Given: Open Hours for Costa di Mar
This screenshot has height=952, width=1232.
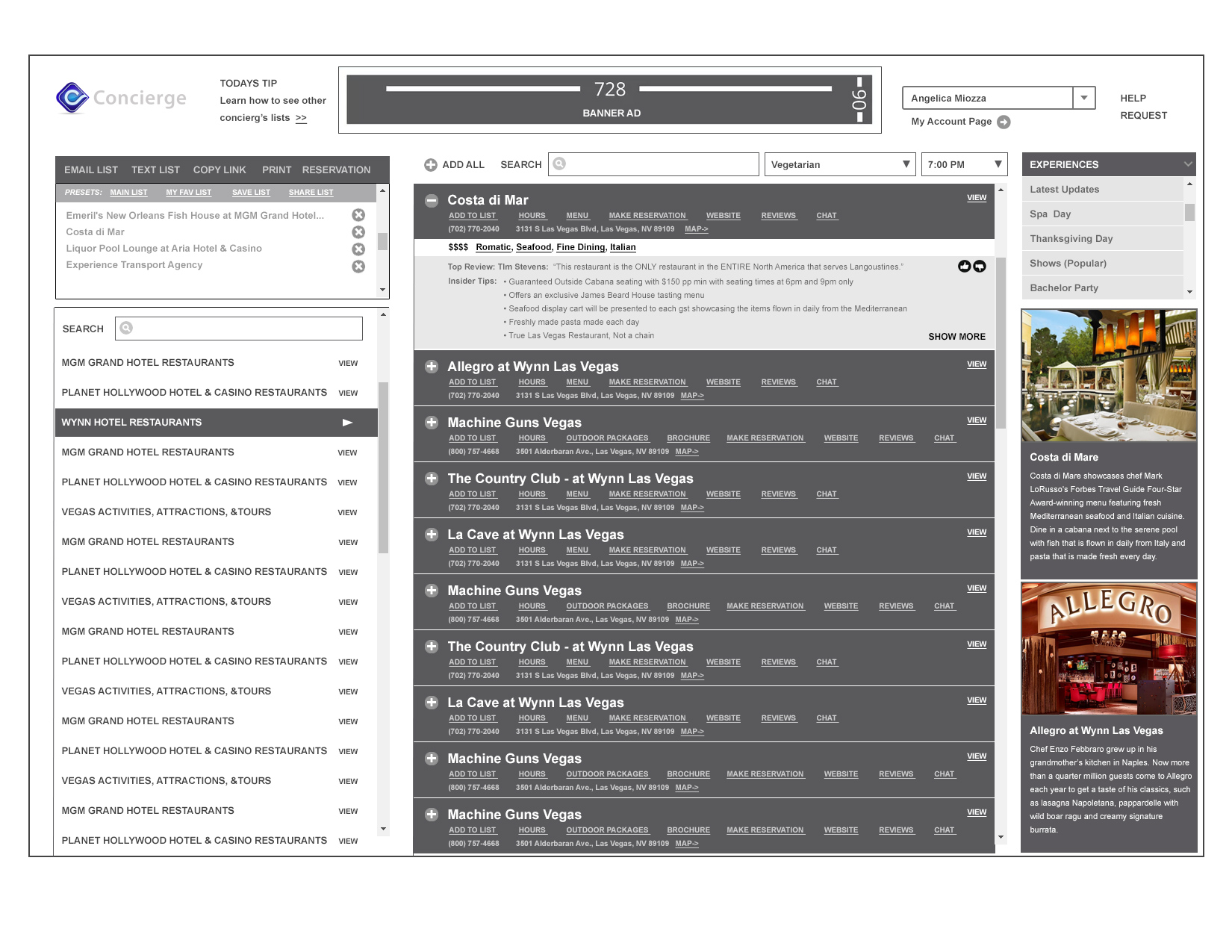Looking at the screenshot, I should click(532, 216).
